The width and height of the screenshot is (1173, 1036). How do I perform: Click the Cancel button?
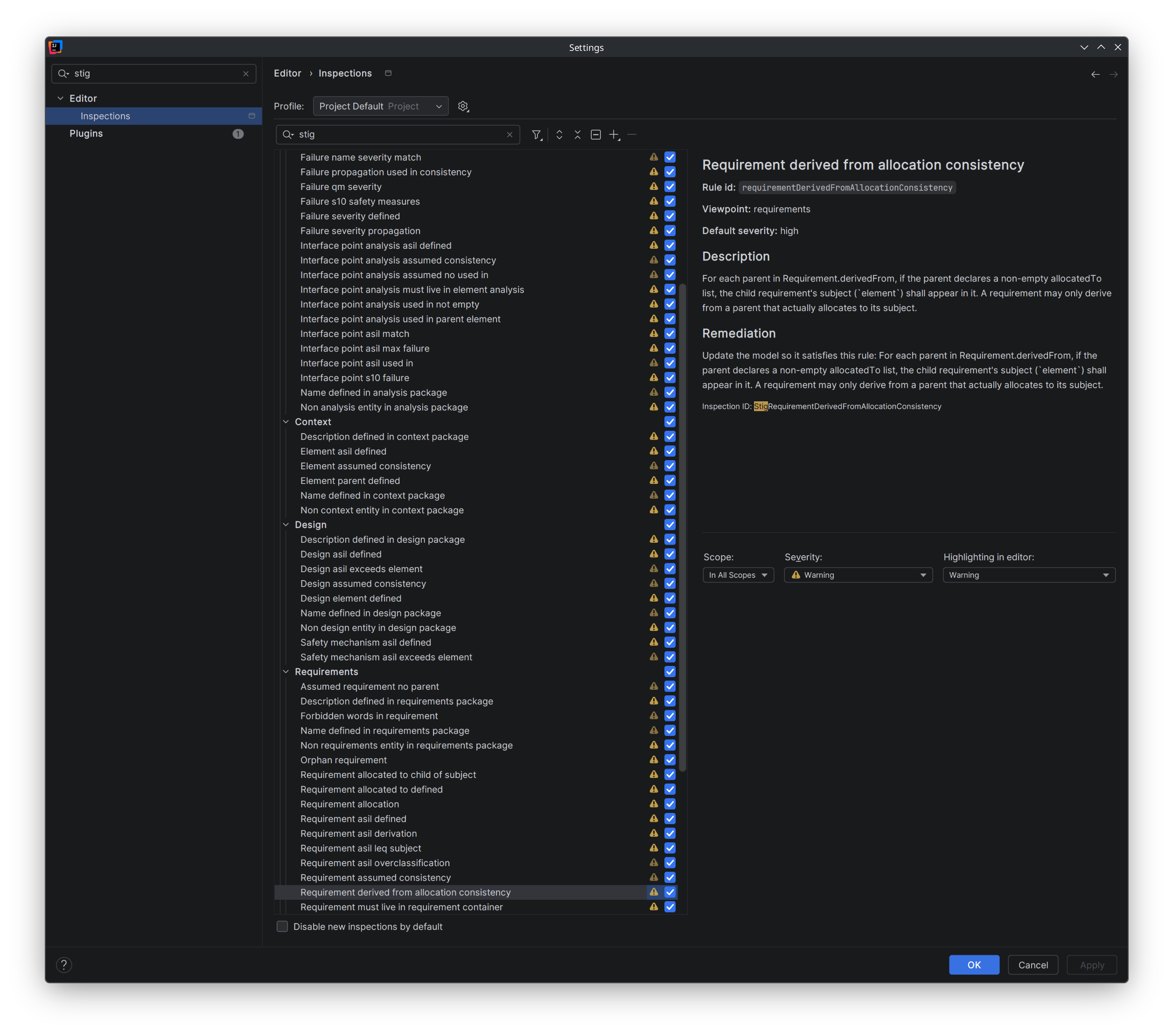click(1033, 965)
